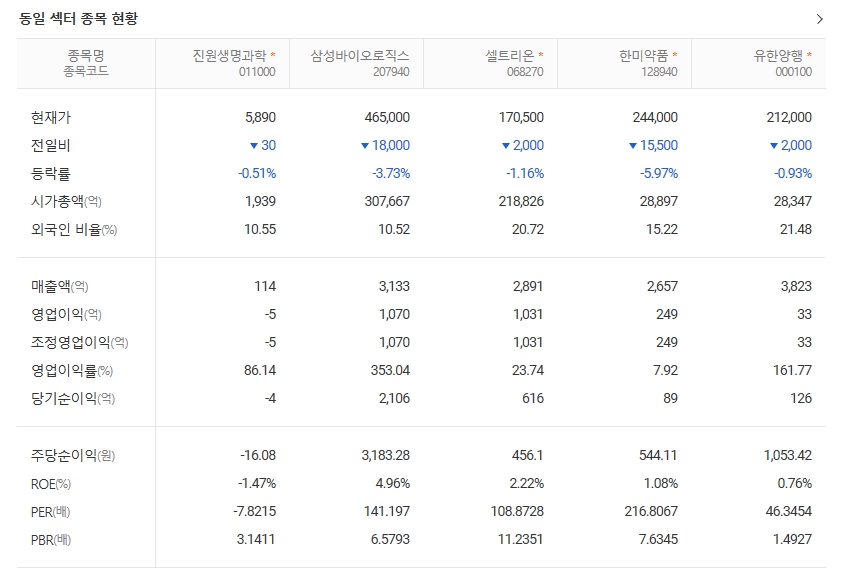Screen dimensions: 843x575
Task: Select stock code 128940
Action: 659,72
